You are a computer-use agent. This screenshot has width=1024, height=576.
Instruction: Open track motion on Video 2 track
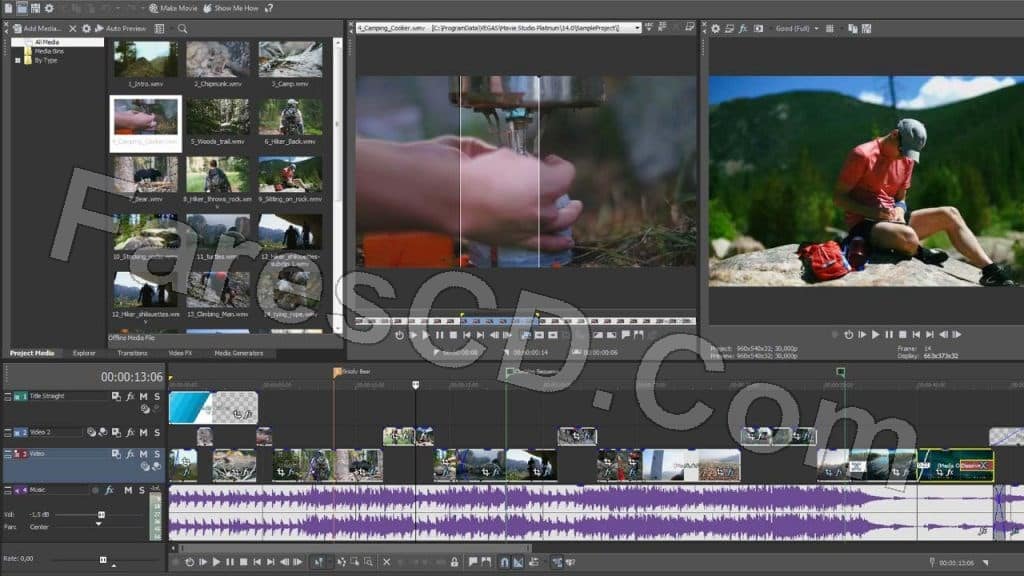point(116,432)
